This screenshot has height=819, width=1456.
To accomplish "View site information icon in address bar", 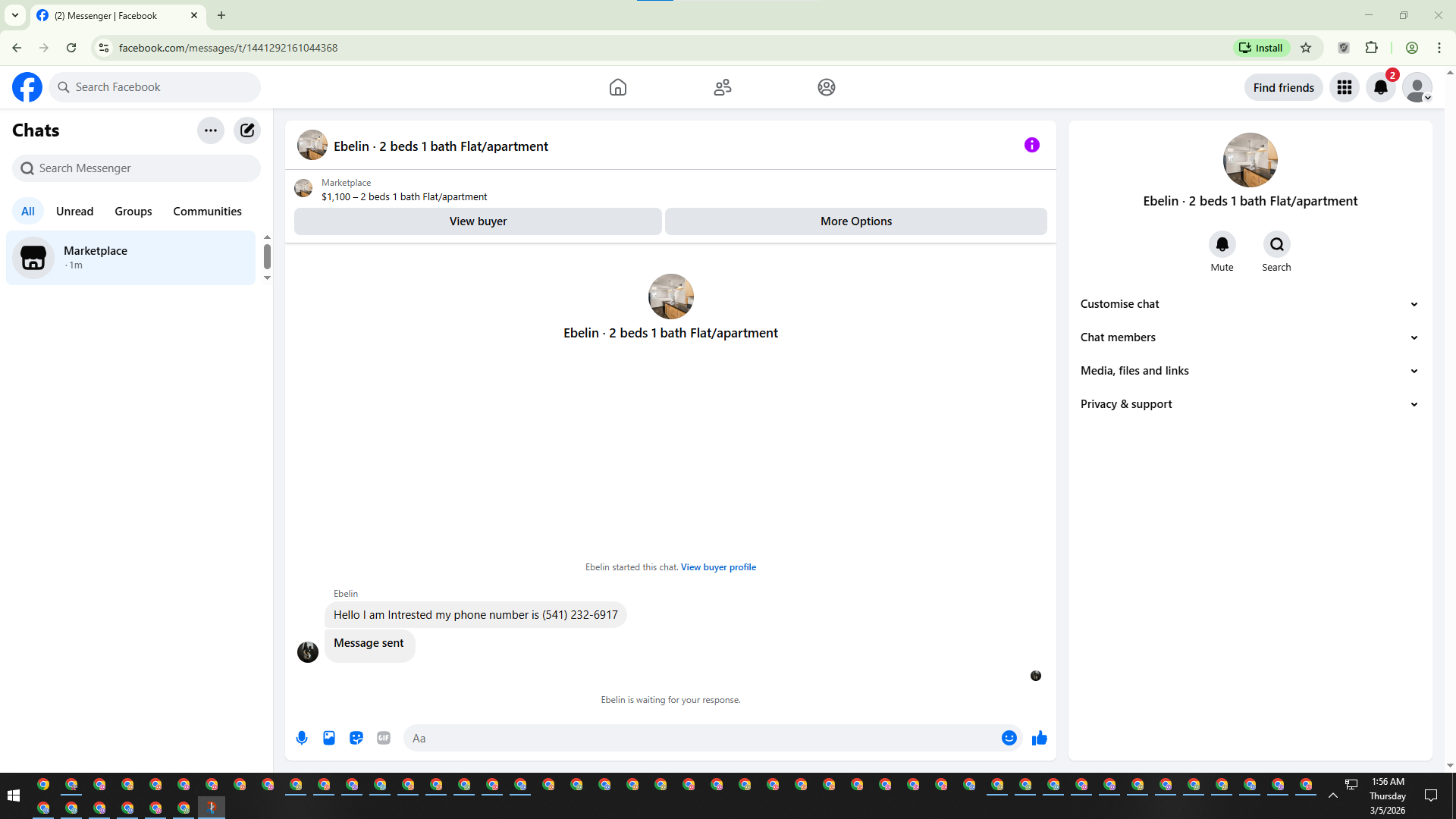I will point(104,48).
